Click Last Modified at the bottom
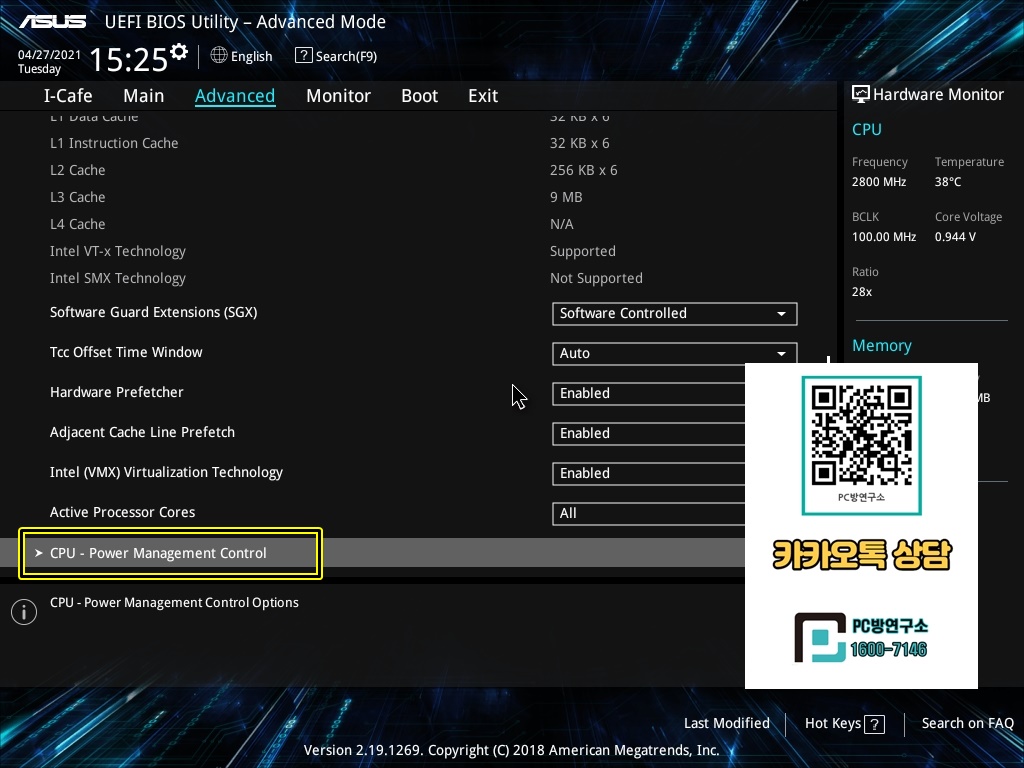Screen dimensions: 1024x768 coord(726,723)
